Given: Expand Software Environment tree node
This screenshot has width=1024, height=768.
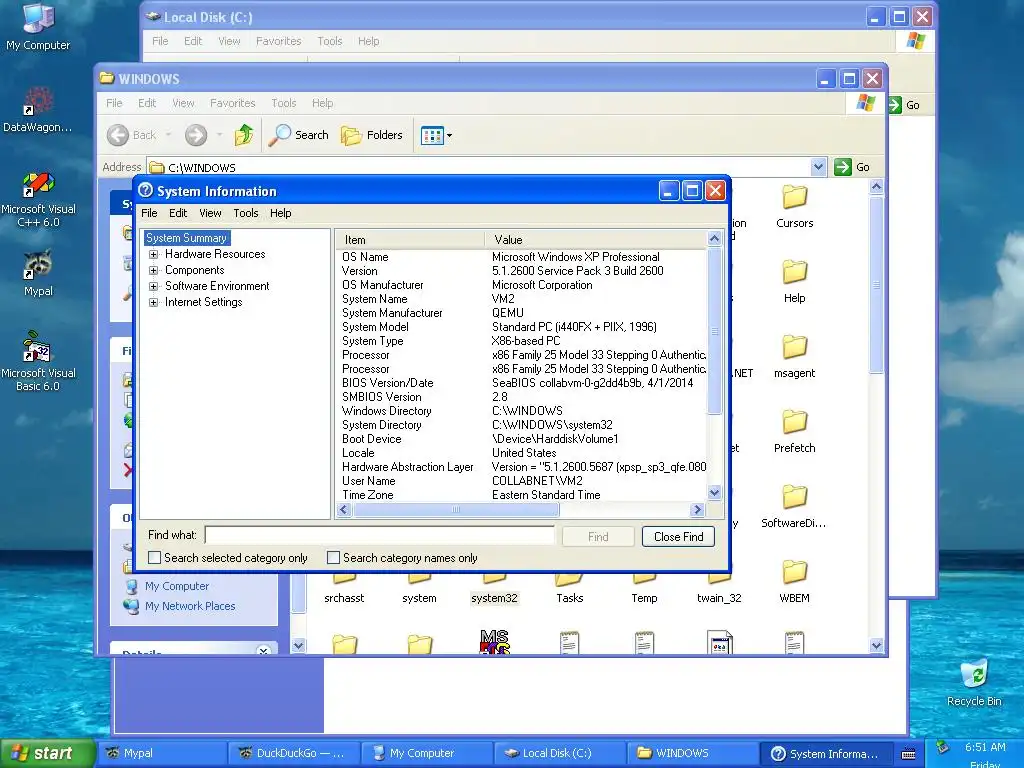Looking at the screenshot, I should (x=153, y=286).
